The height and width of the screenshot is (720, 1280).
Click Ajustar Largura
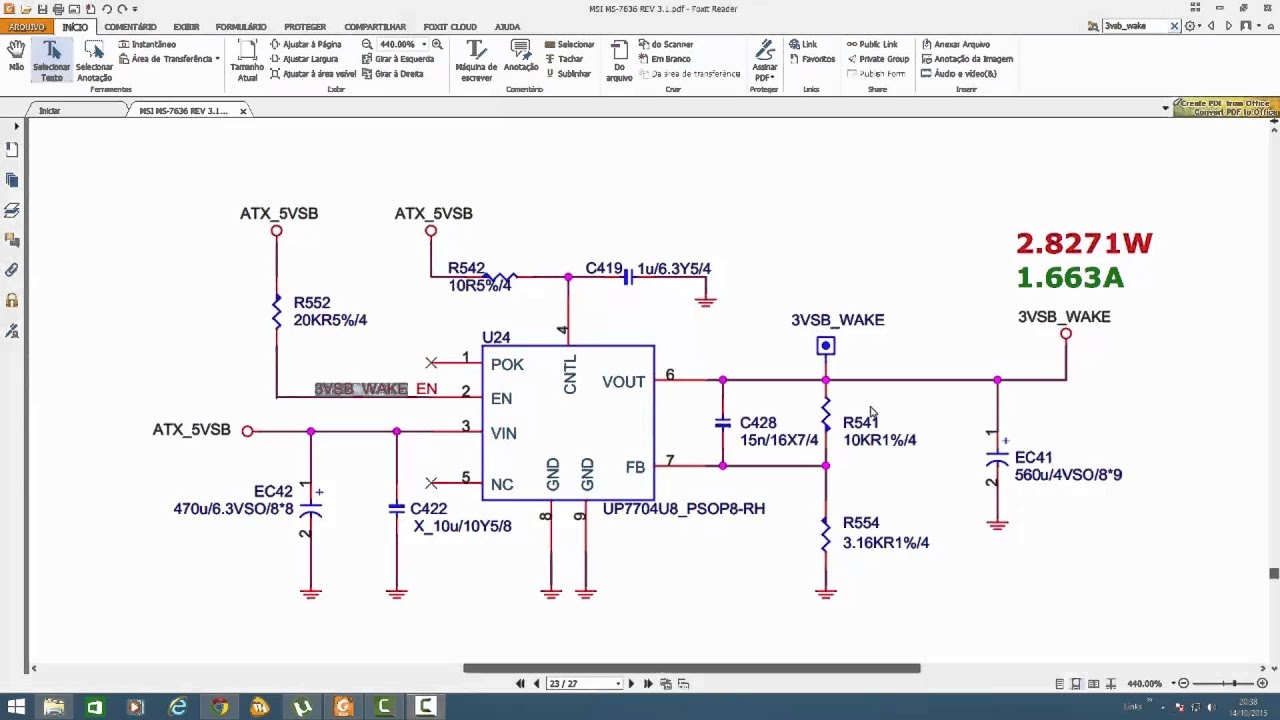(304, 59)
